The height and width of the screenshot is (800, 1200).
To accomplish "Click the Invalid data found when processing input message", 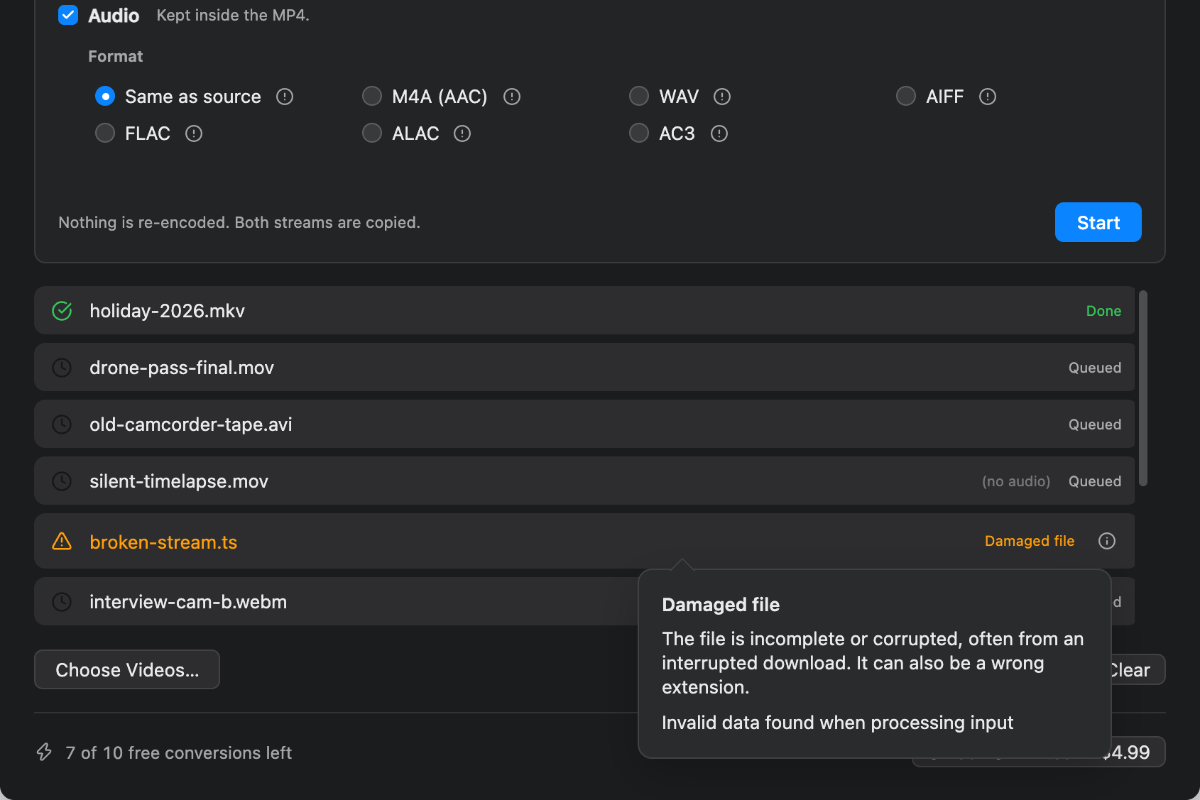I will tap(838, 723).
